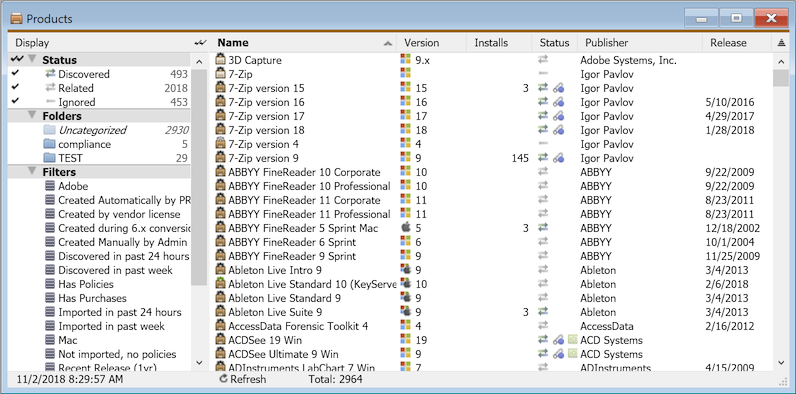The height and width of the screenshot is (394, 796).
Task: Click the green purchase icon in the ACDSee Ultimate 9 Win row
Action: (573, 353)
